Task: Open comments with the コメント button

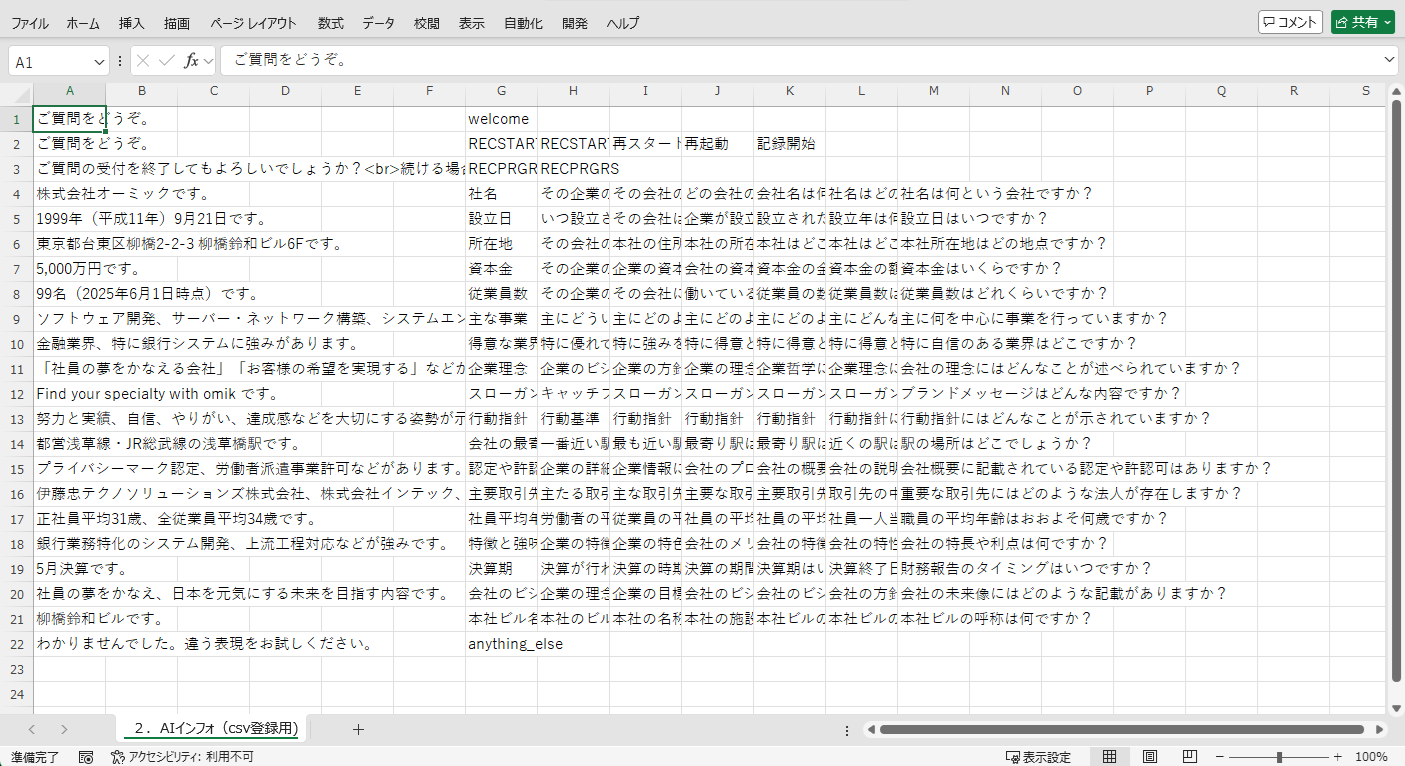Action: coord(1289,21)
